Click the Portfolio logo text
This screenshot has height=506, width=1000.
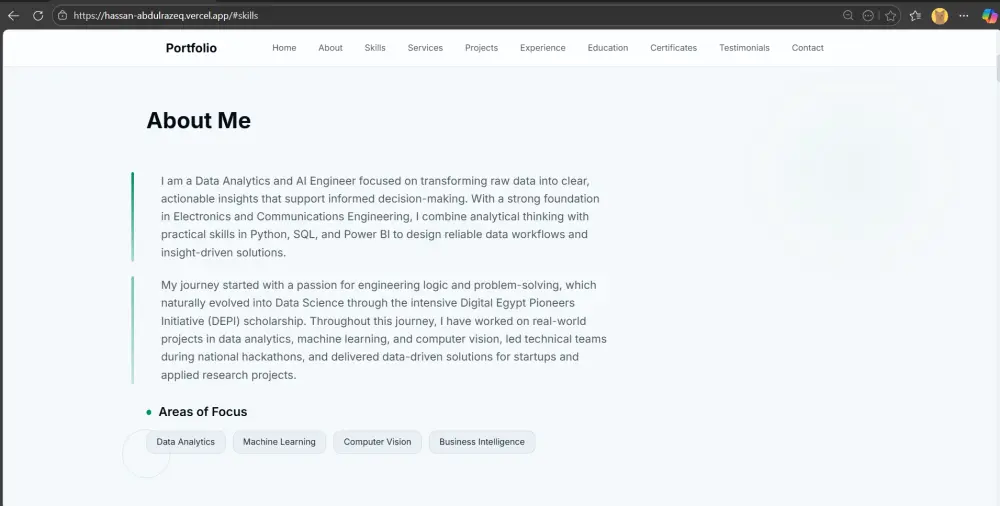click(191, 48)
